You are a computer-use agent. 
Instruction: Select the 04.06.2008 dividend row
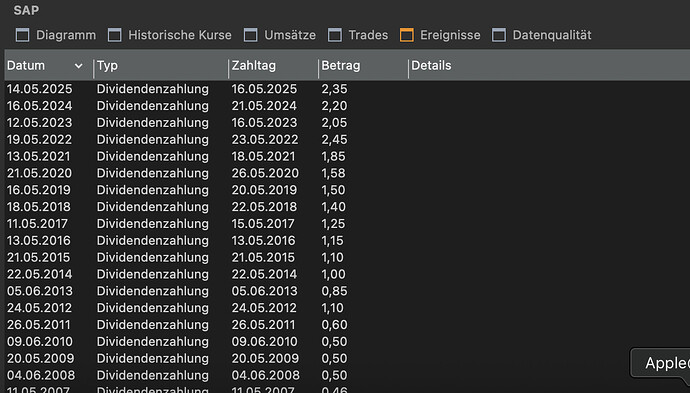[x=347, y=375]
